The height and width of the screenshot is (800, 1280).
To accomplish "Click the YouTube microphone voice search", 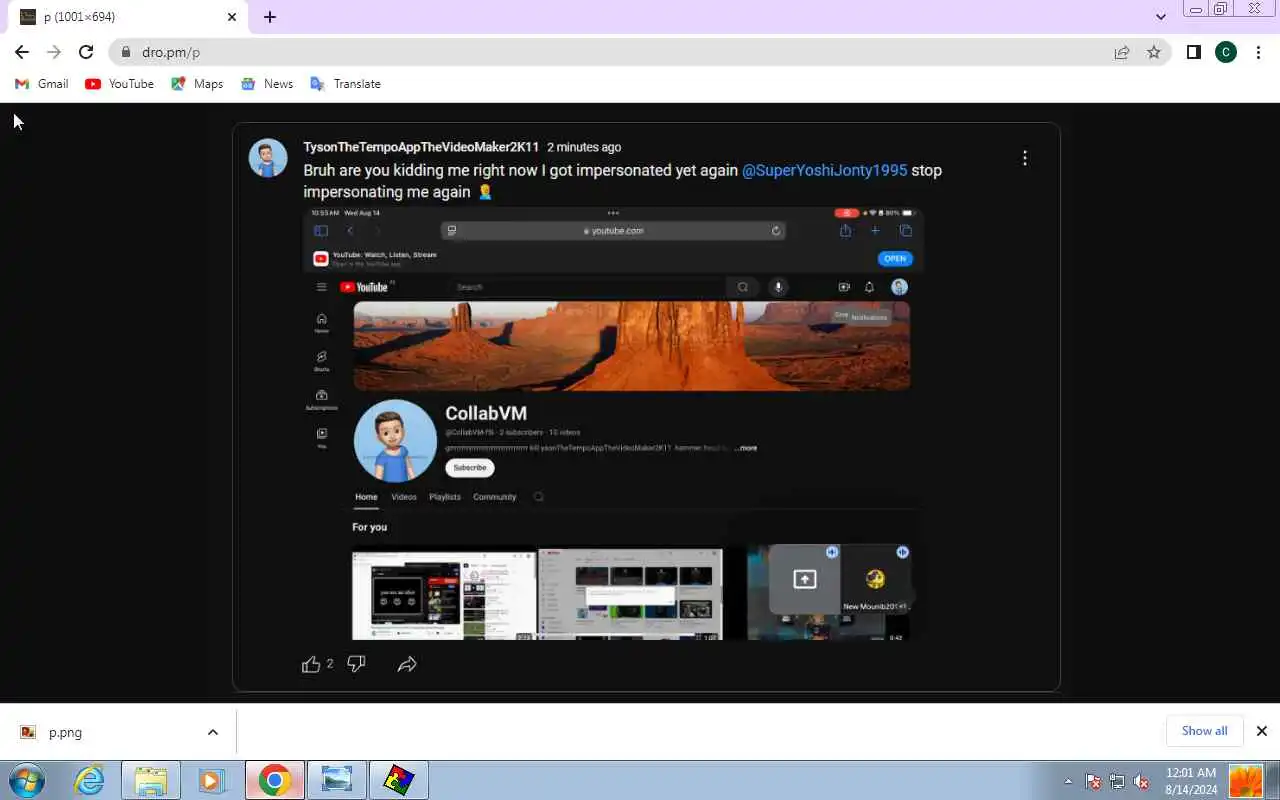I will coord(778,287).
